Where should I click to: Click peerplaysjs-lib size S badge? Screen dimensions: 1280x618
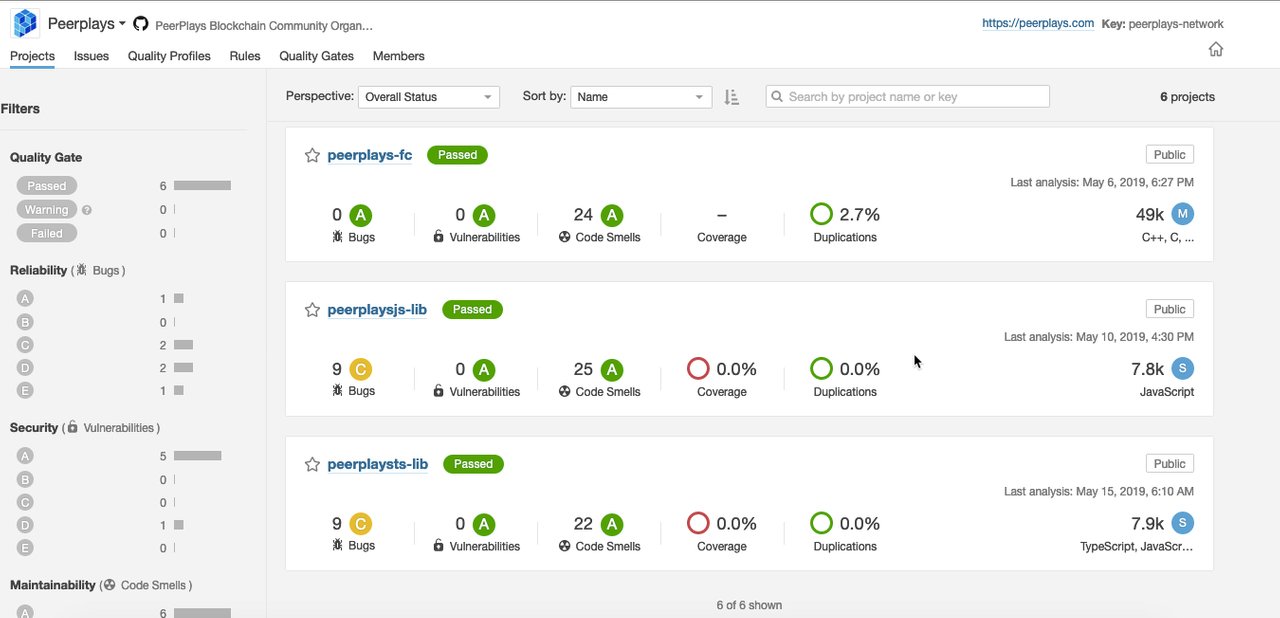coord(1183,369)
